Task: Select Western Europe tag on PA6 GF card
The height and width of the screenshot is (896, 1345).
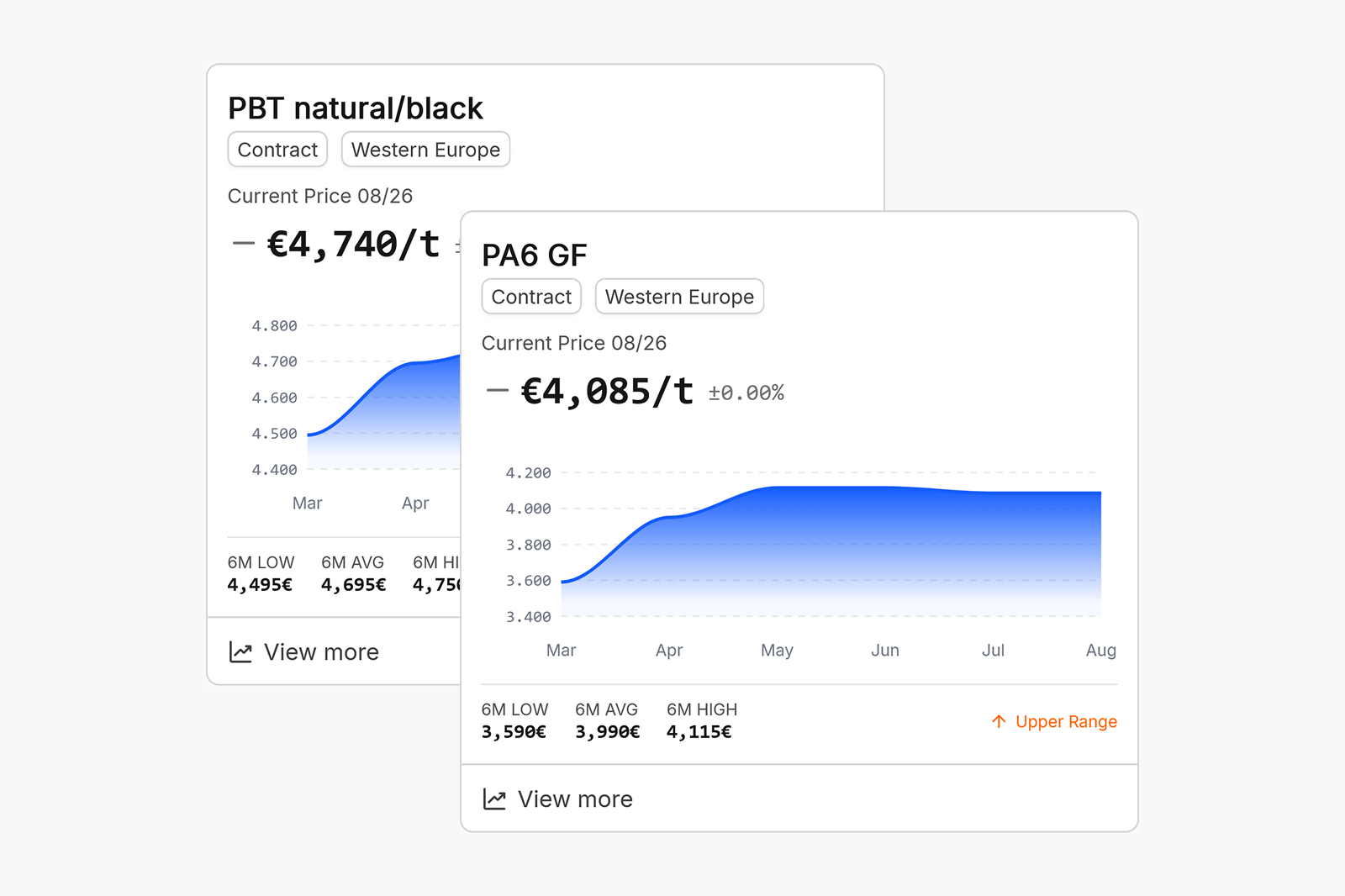Action: [x=679, y=297]
